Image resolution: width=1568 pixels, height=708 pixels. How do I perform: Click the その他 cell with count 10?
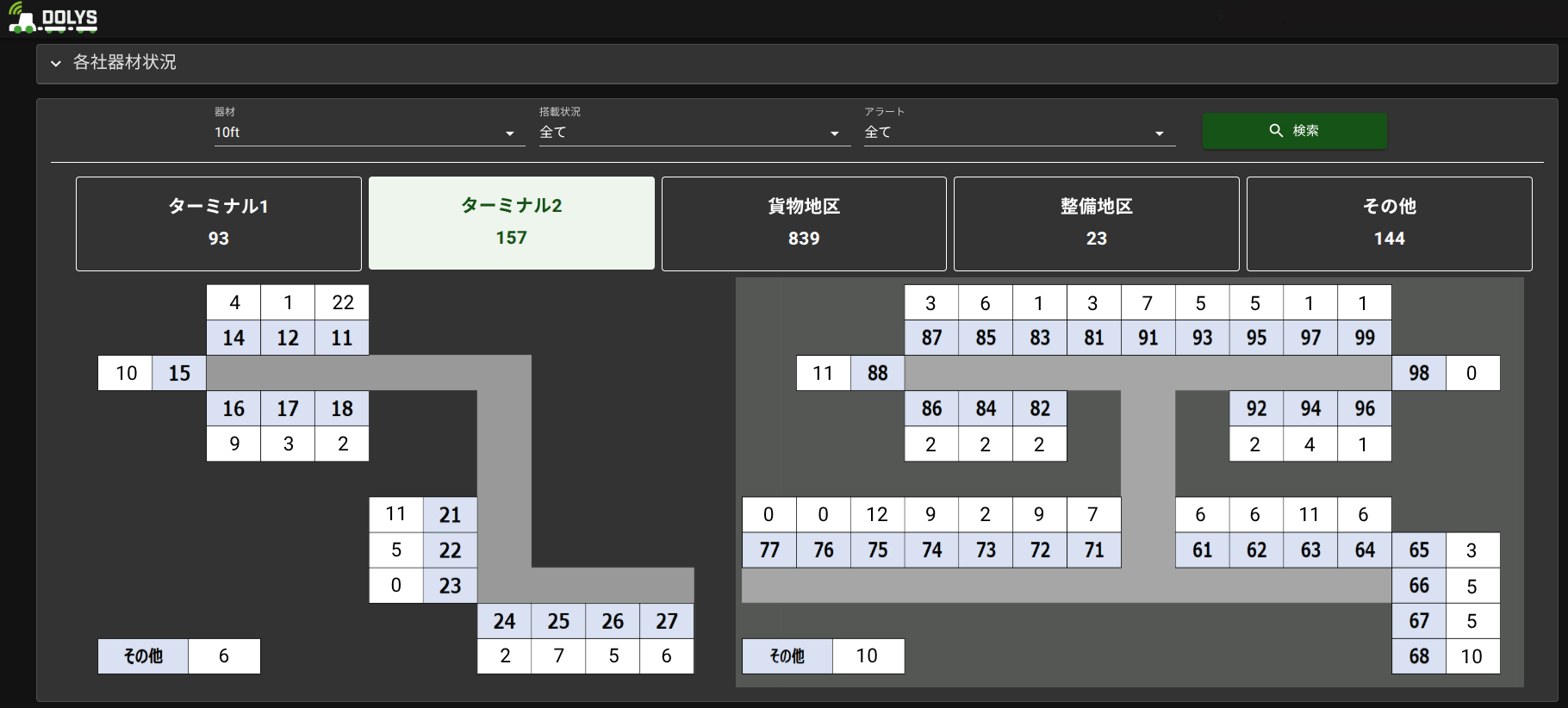(x=787, y=656)
